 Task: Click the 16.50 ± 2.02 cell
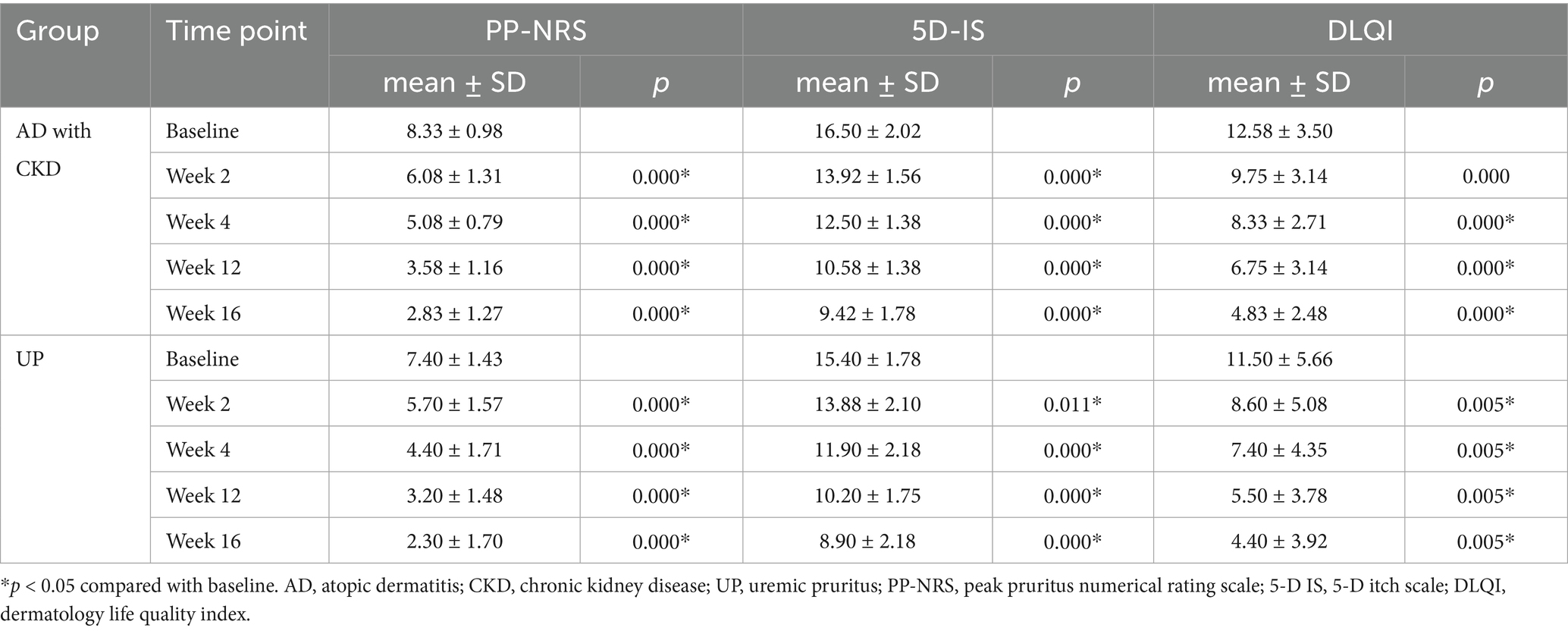[x=867, y=131]
